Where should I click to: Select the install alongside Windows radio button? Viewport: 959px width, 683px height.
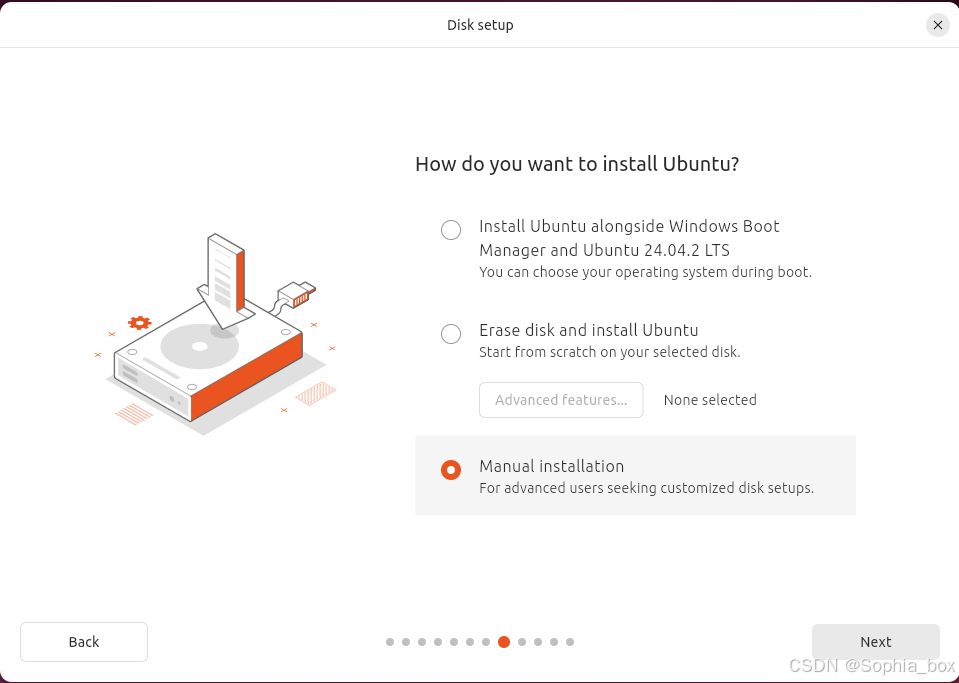pos(451,230)
